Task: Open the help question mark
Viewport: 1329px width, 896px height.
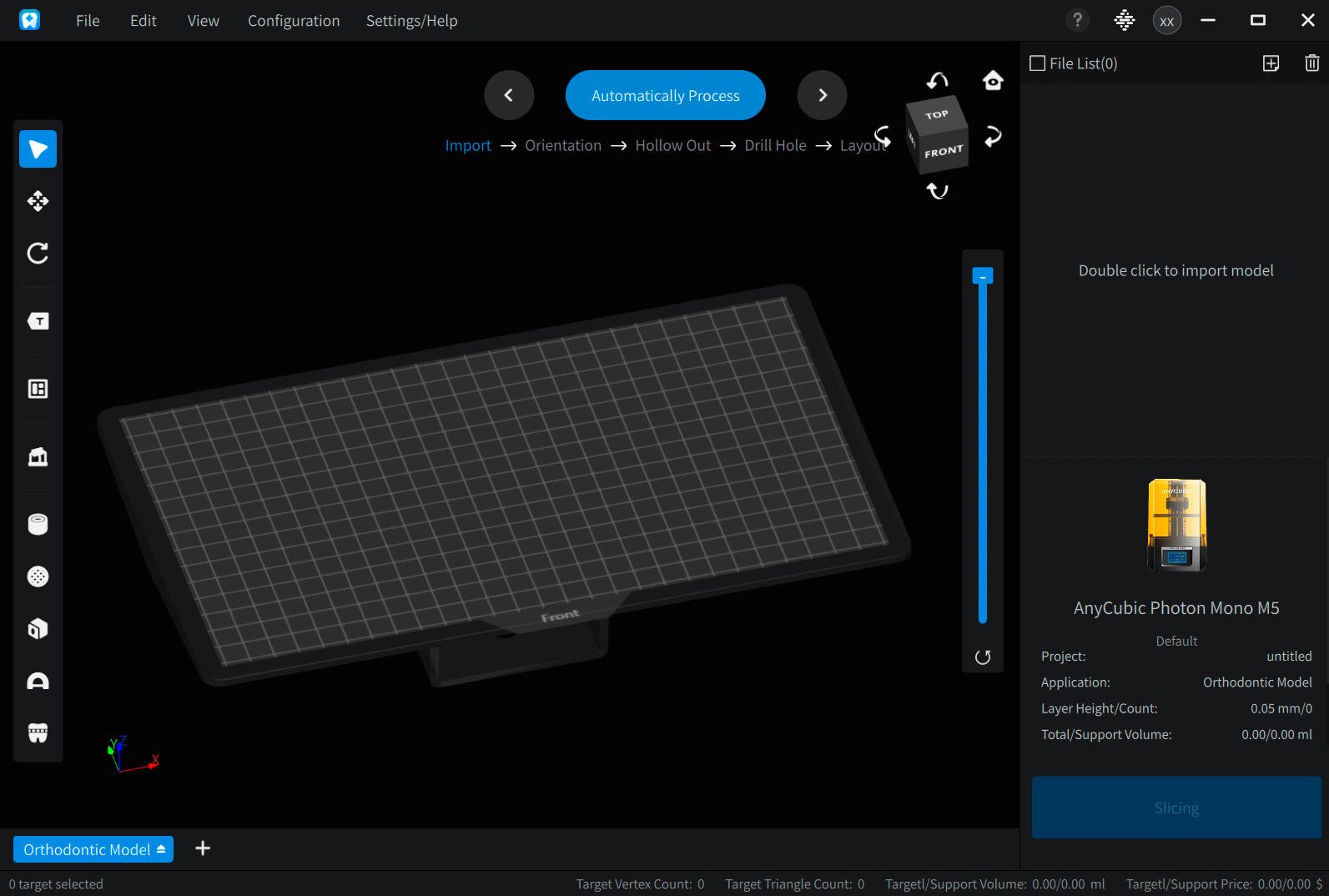Action: 1077,20
